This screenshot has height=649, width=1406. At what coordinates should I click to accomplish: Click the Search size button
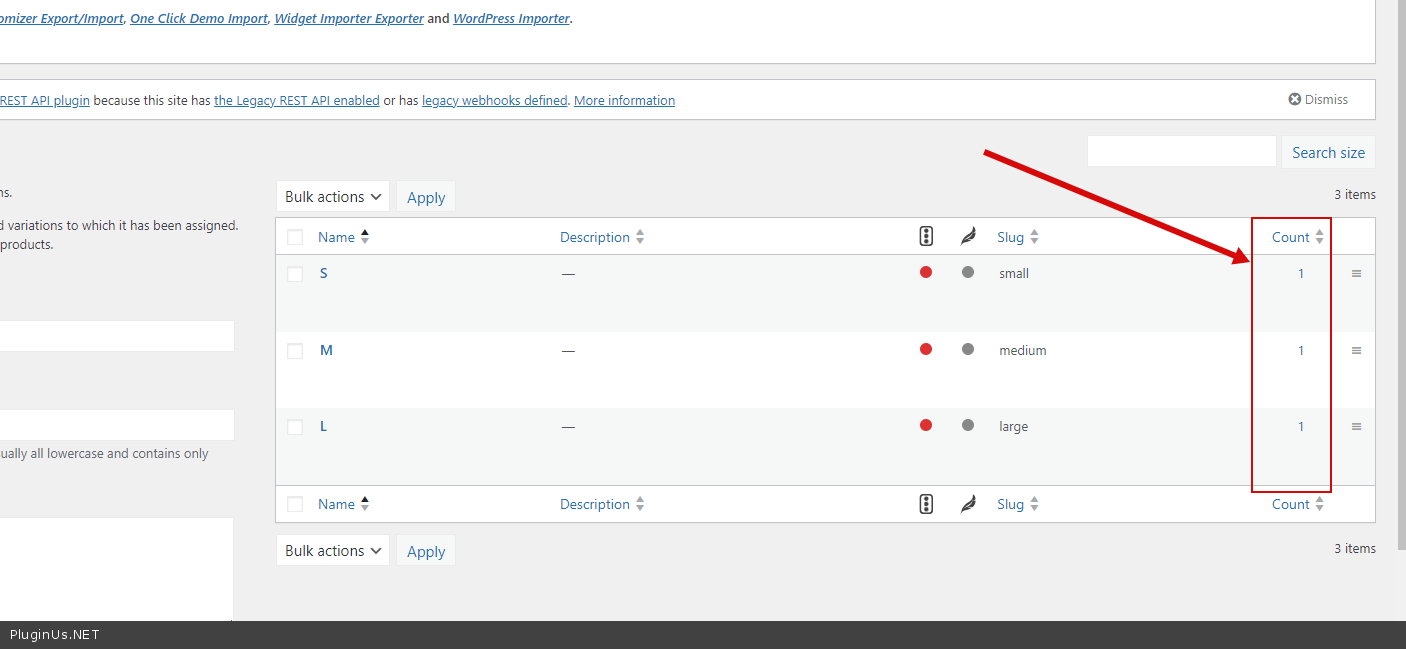tap(1327, 153)
